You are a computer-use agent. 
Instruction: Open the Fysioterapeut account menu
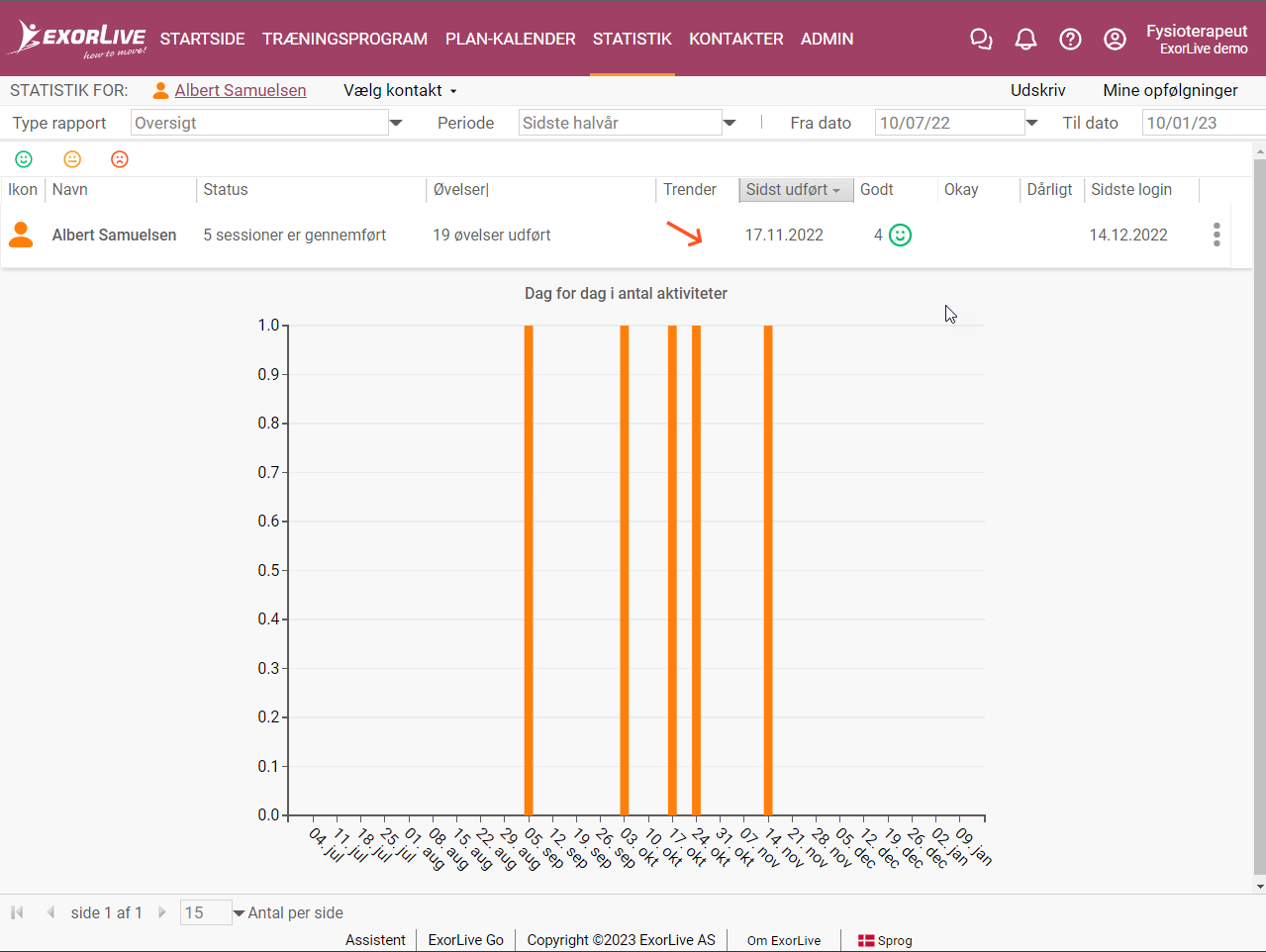click(1196, 39)
